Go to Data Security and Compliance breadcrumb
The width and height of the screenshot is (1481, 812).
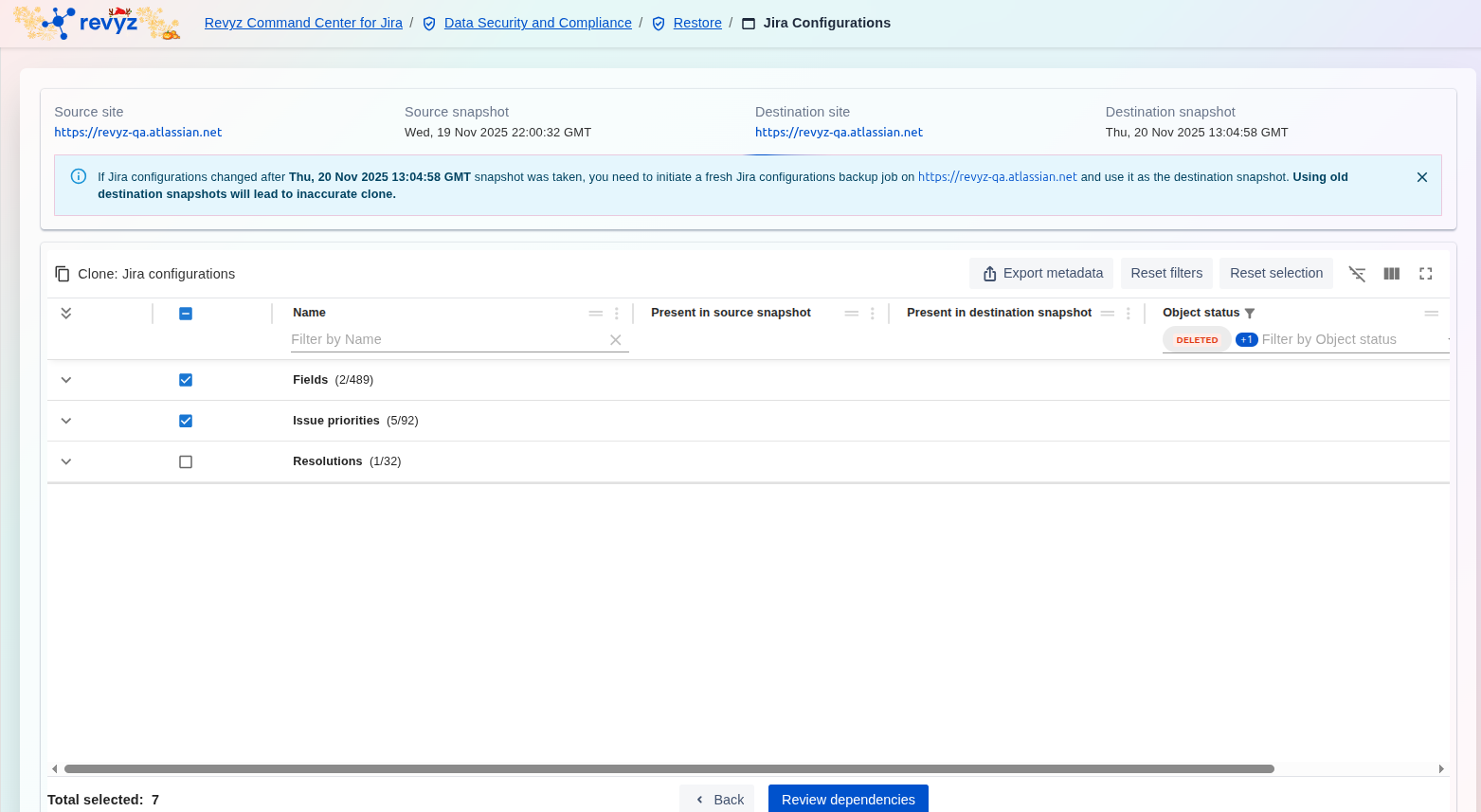[537, 23]
